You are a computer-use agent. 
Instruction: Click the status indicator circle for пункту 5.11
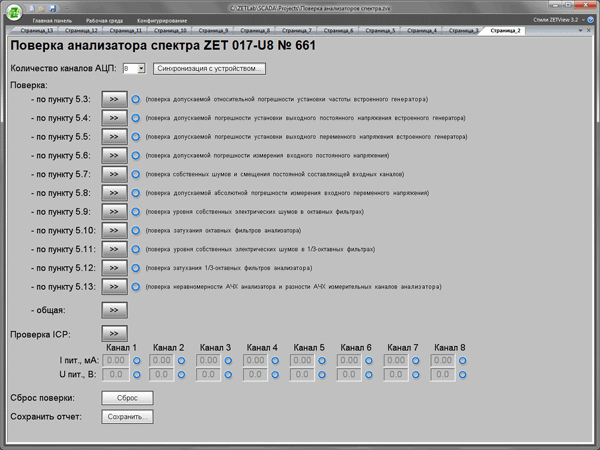pos(135,249)
